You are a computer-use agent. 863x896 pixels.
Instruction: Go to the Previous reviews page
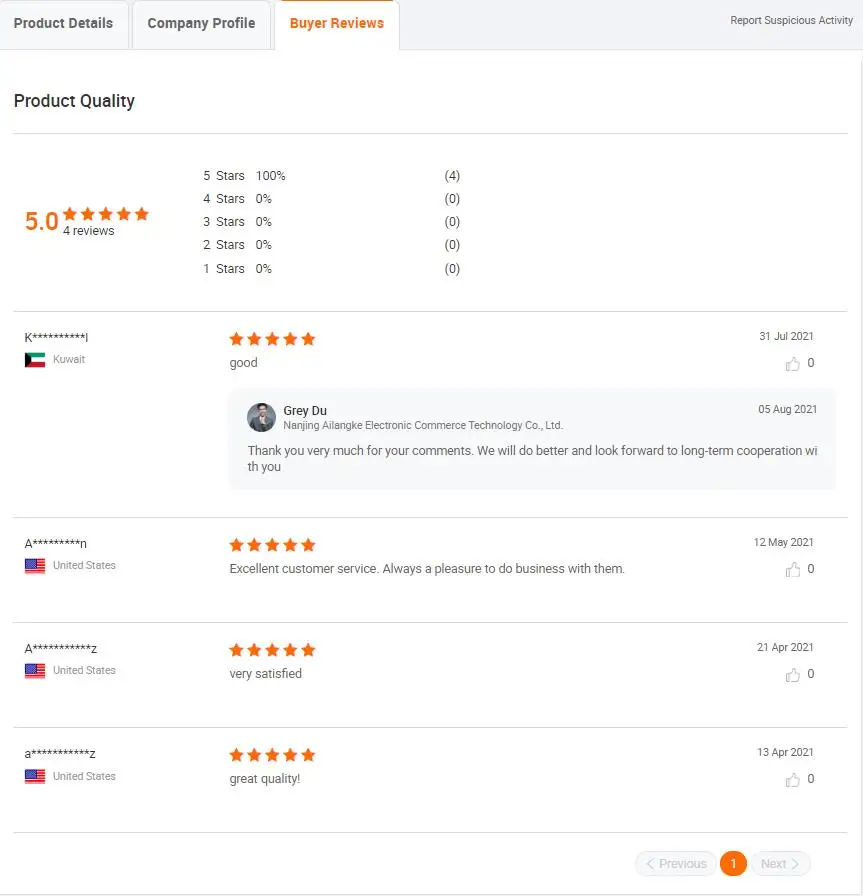pyautogui.click(x=676, y=864)
